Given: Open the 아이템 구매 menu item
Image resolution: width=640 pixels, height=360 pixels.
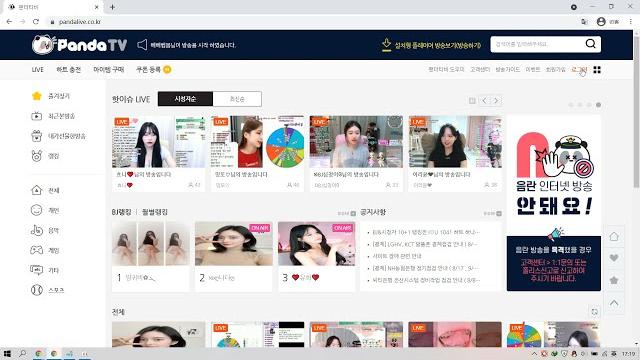Looking at the screenshot, I should tap(109, 70).
